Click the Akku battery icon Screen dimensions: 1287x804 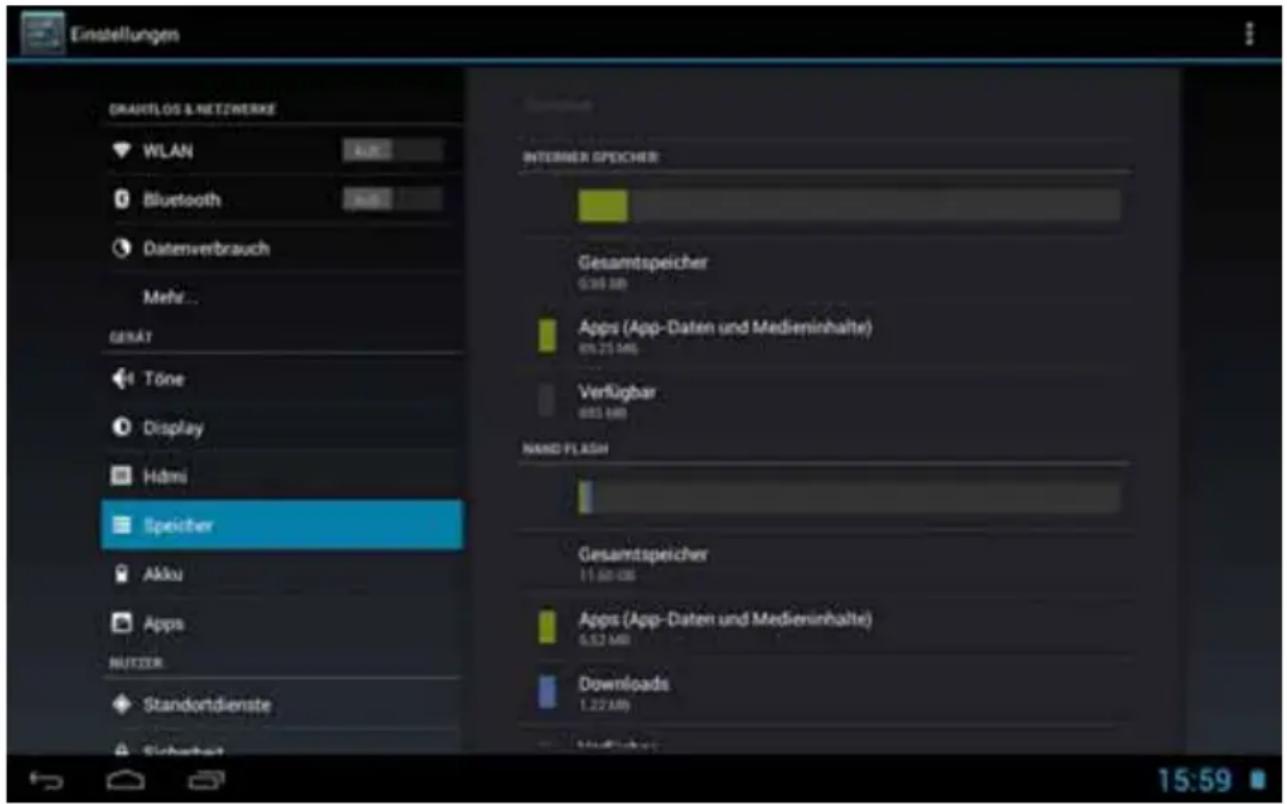[122, 574]
